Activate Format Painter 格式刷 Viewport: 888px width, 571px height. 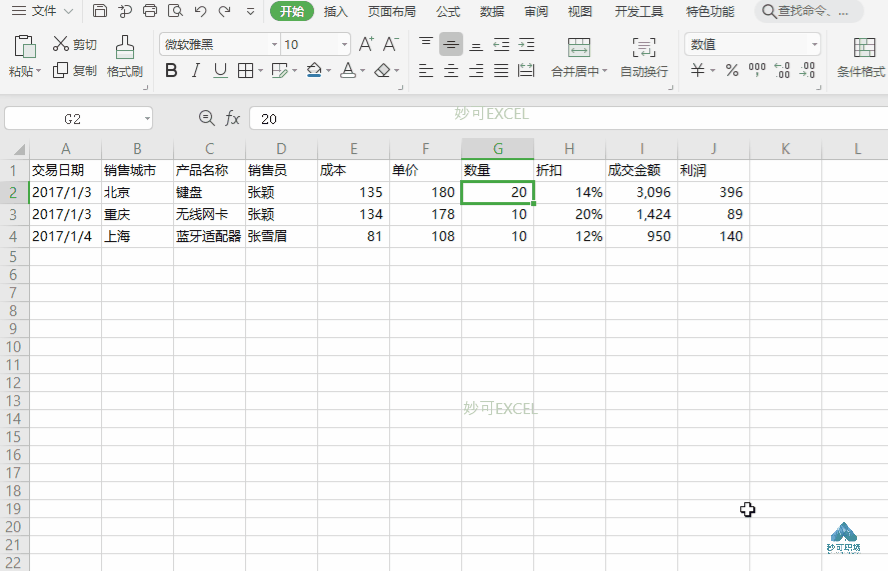pos(125,56)
